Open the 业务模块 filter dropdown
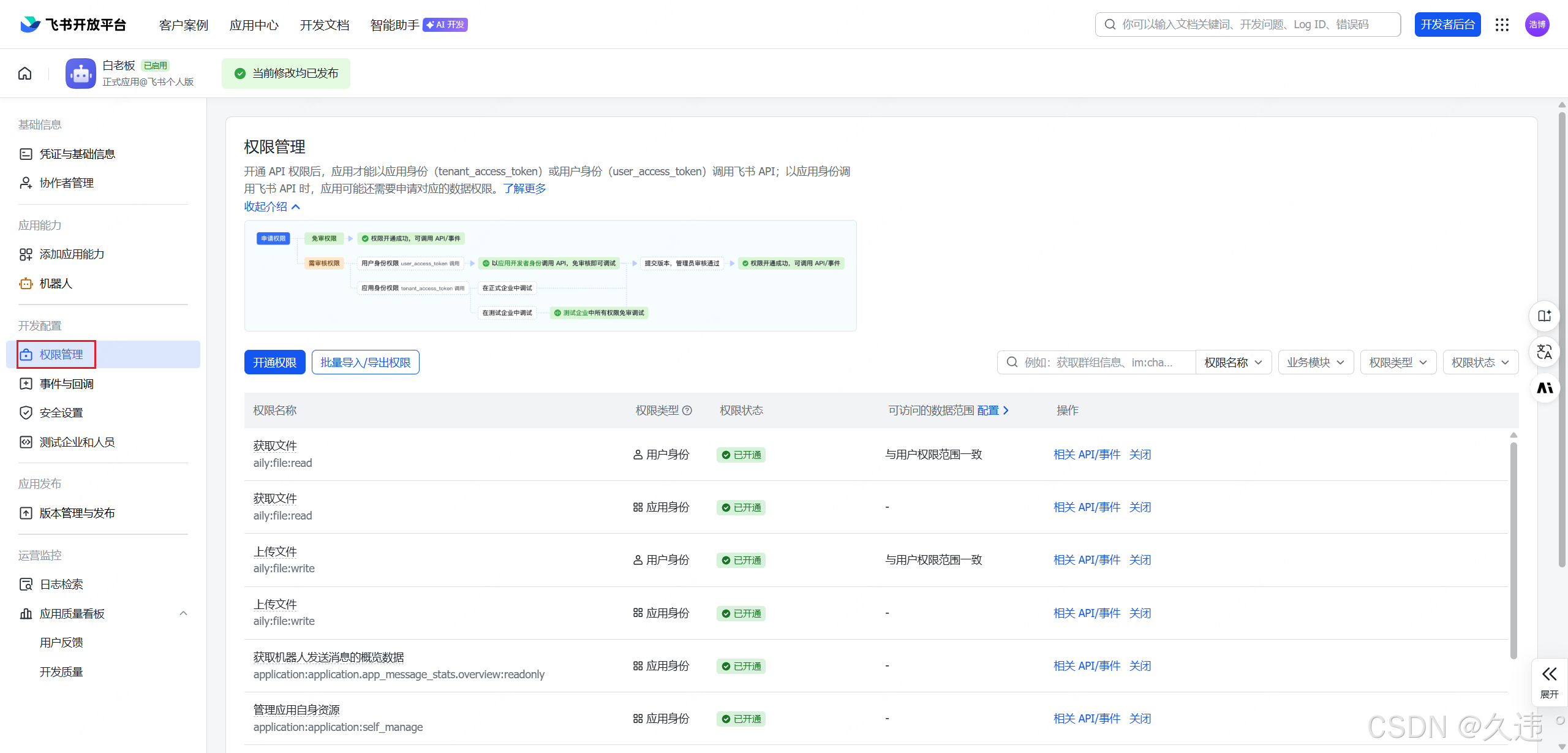 click(1315, 363)
